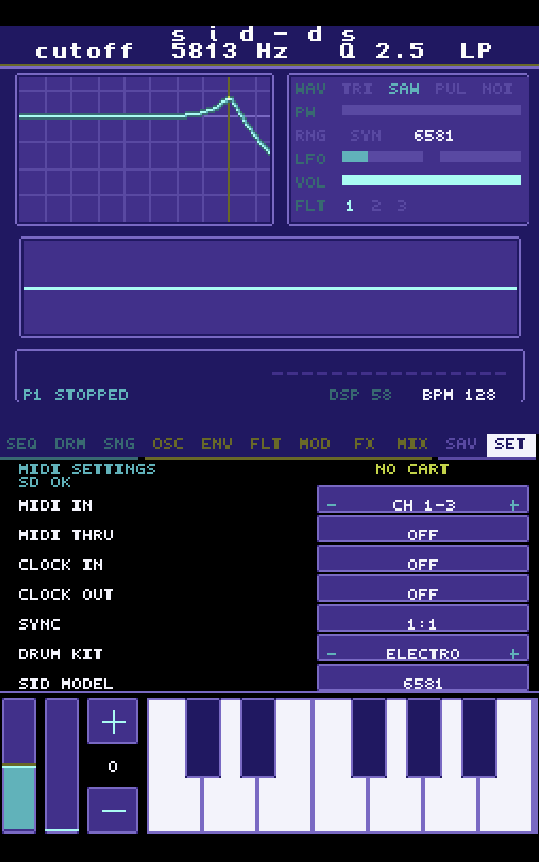Open the FLT filter tab
This screenshot has width=539, height=862.
pos(266,444)
